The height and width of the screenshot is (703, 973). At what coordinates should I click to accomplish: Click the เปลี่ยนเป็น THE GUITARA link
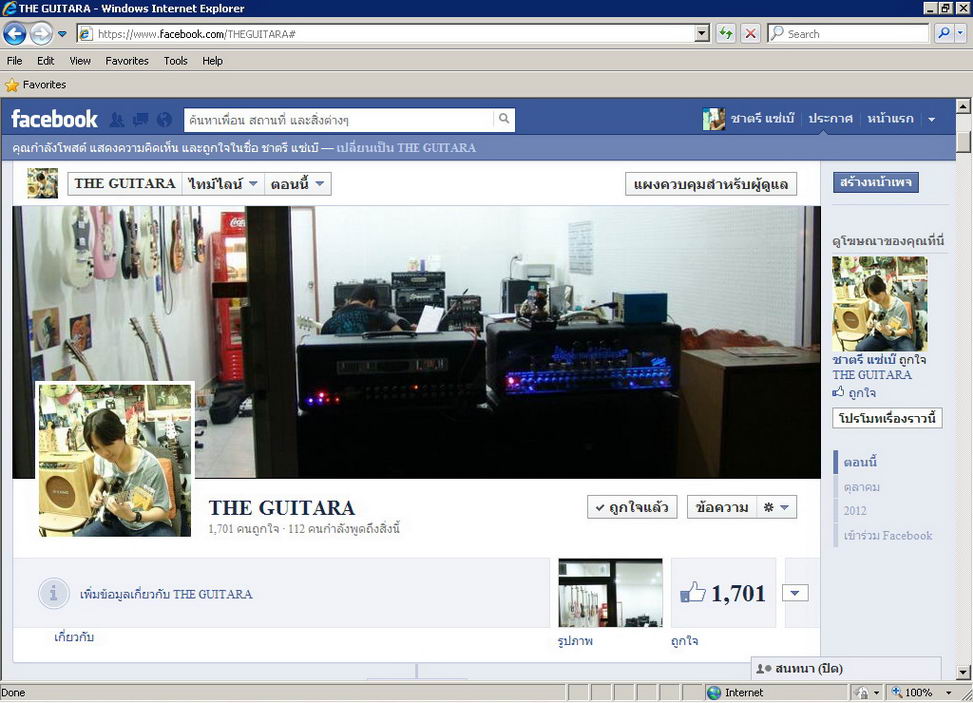[406, 148]
